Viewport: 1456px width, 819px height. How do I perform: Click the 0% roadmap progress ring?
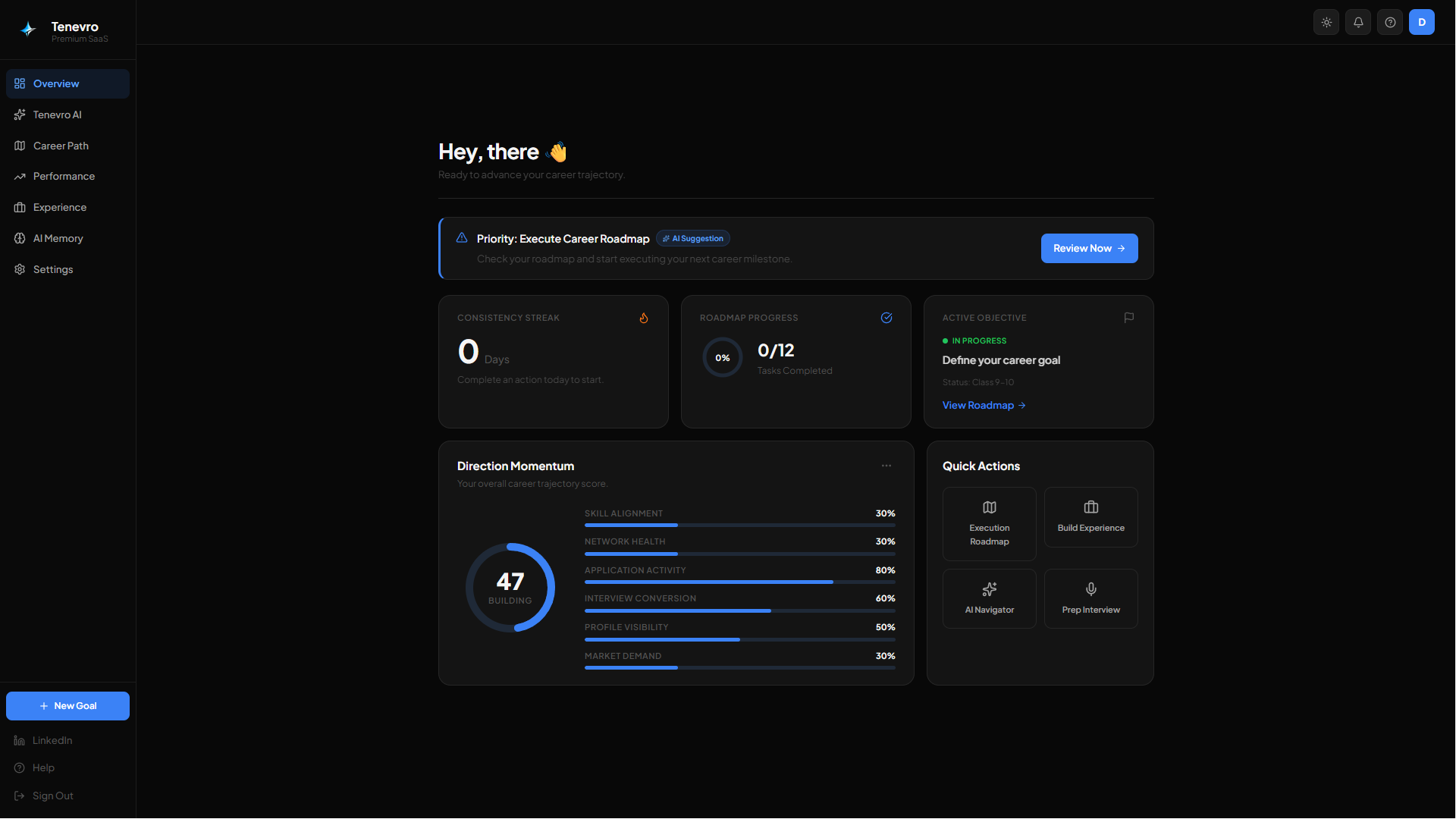(x=723, y=357)
